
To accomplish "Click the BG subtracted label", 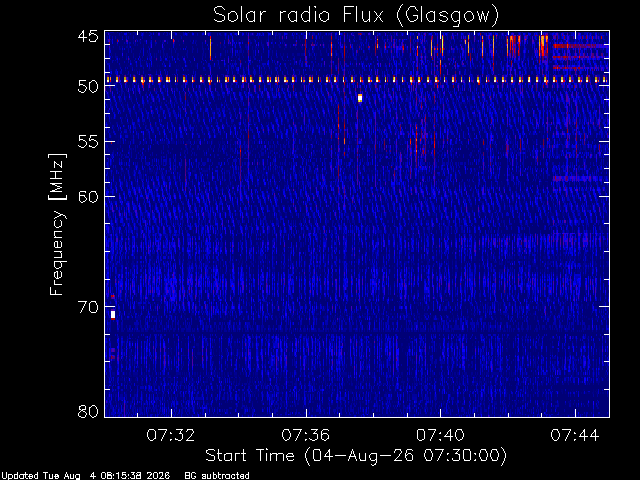I will 217,476.
